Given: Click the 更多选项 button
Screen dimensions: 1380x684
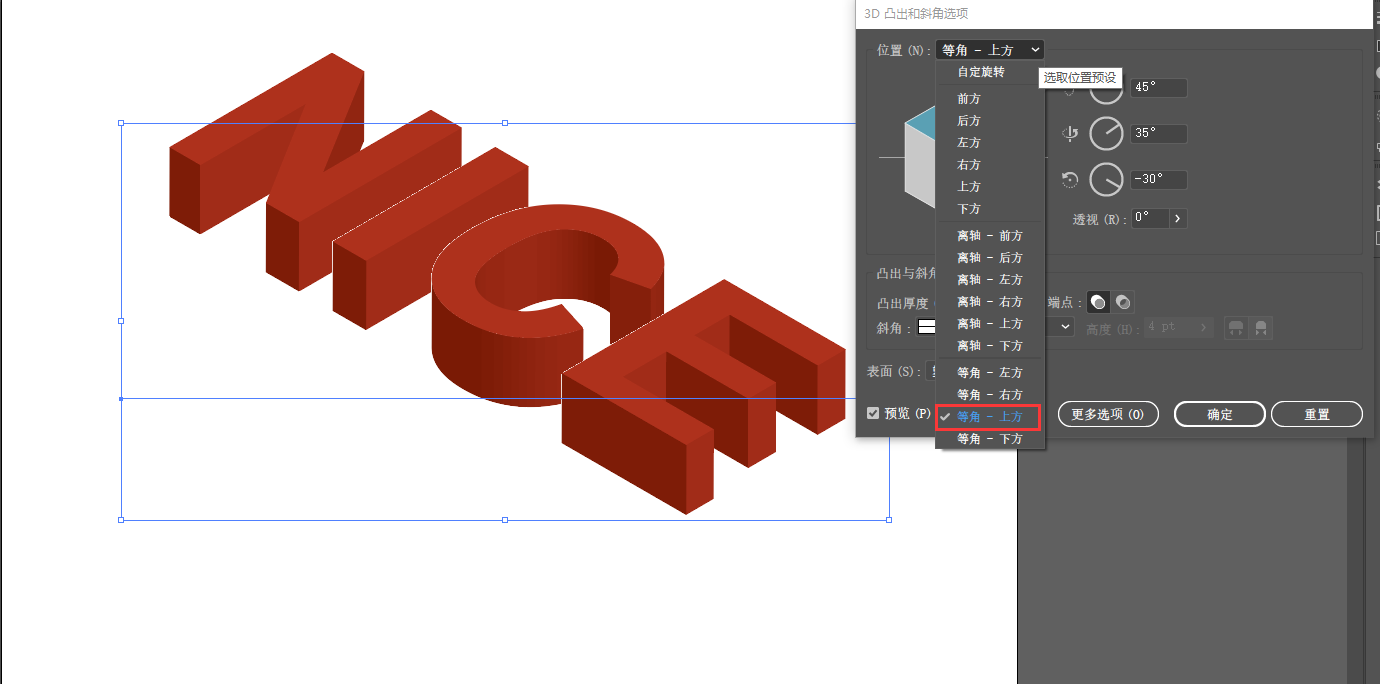Looking at the screenshot, I should 1108,414.
